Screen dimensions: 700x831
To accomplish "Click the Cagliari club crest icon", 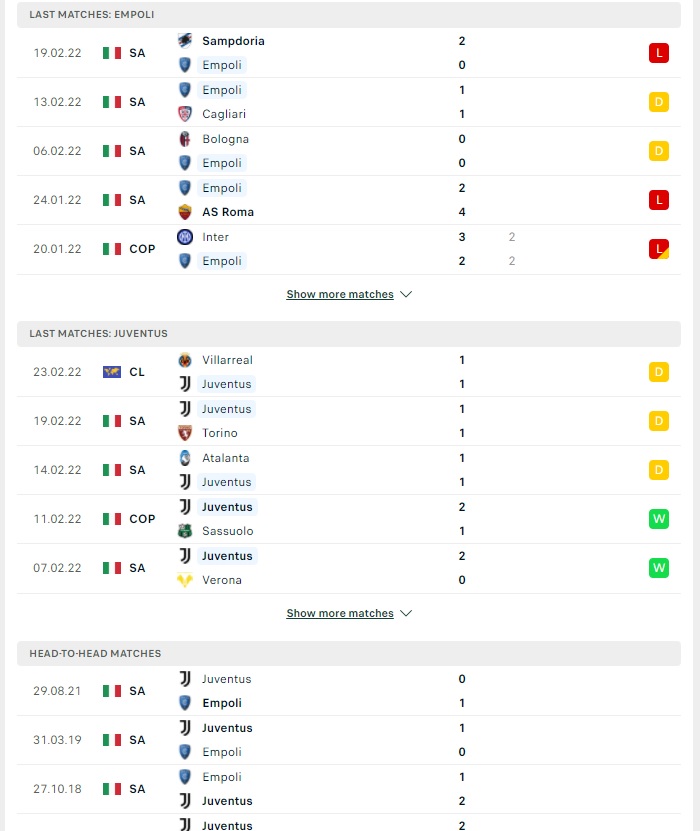I will coord(184,114).
